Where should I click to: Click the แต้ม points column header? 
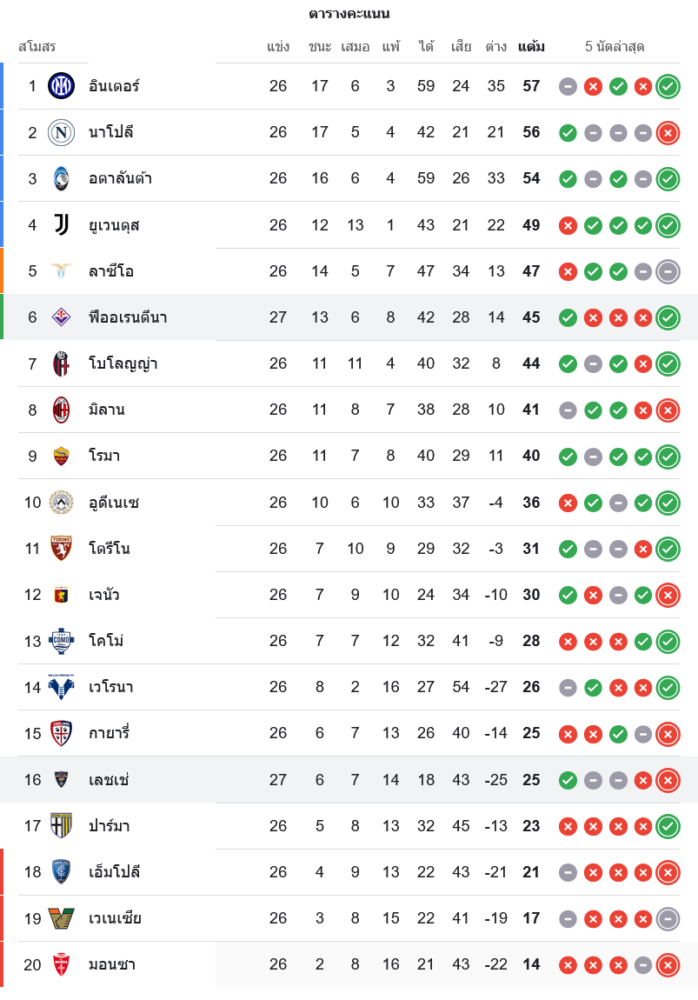(x=531, y=47)
